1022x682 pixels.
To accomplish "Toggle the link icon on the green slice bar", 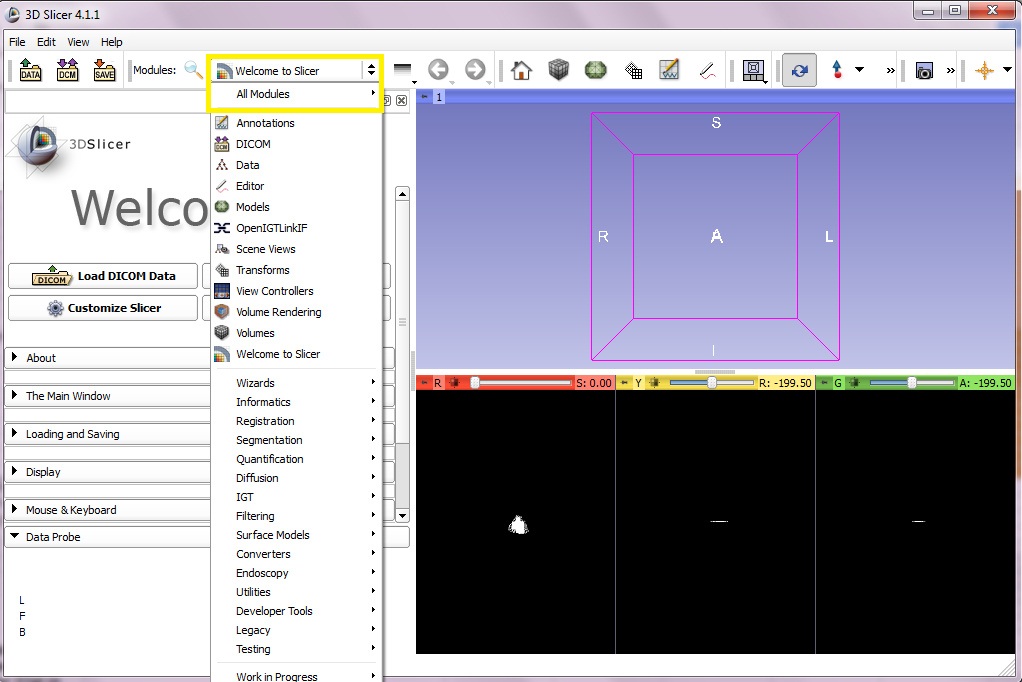I will click(824, 381).
